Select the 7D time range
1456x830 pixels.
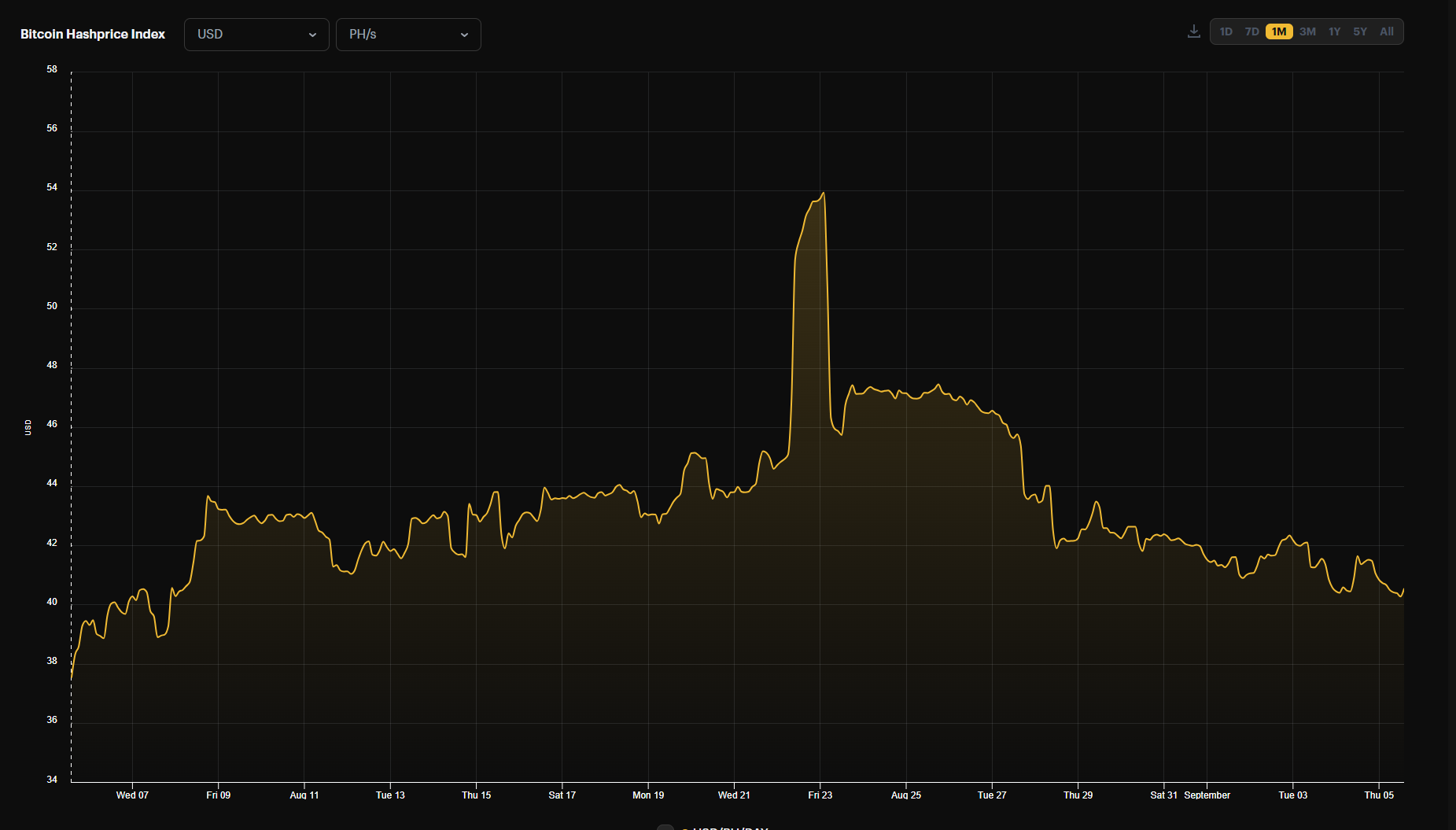point(1251,31)
